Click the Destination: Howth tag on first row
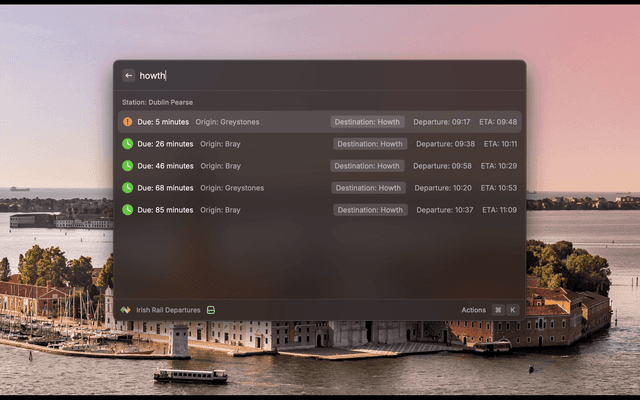 click(x=368, y=122)
